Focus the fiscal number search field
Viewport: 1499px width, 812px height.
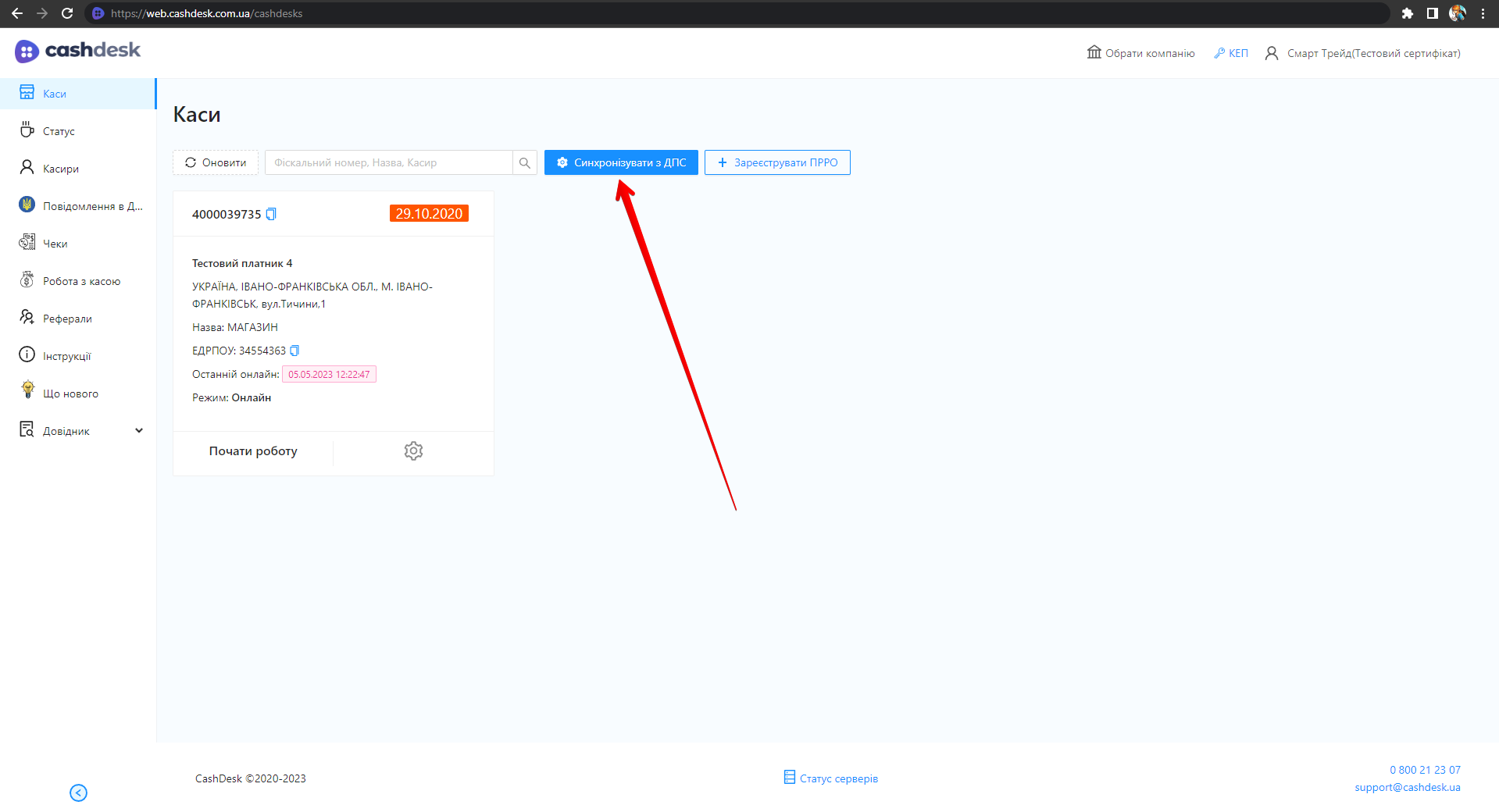pos(388,162)
